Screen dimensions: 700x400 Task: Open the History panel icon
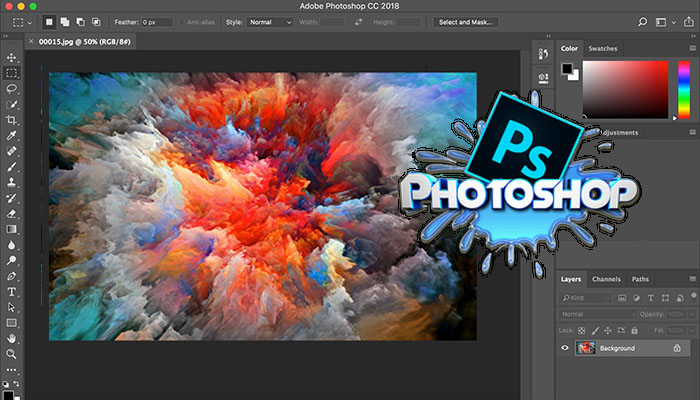tap(544, 54)
